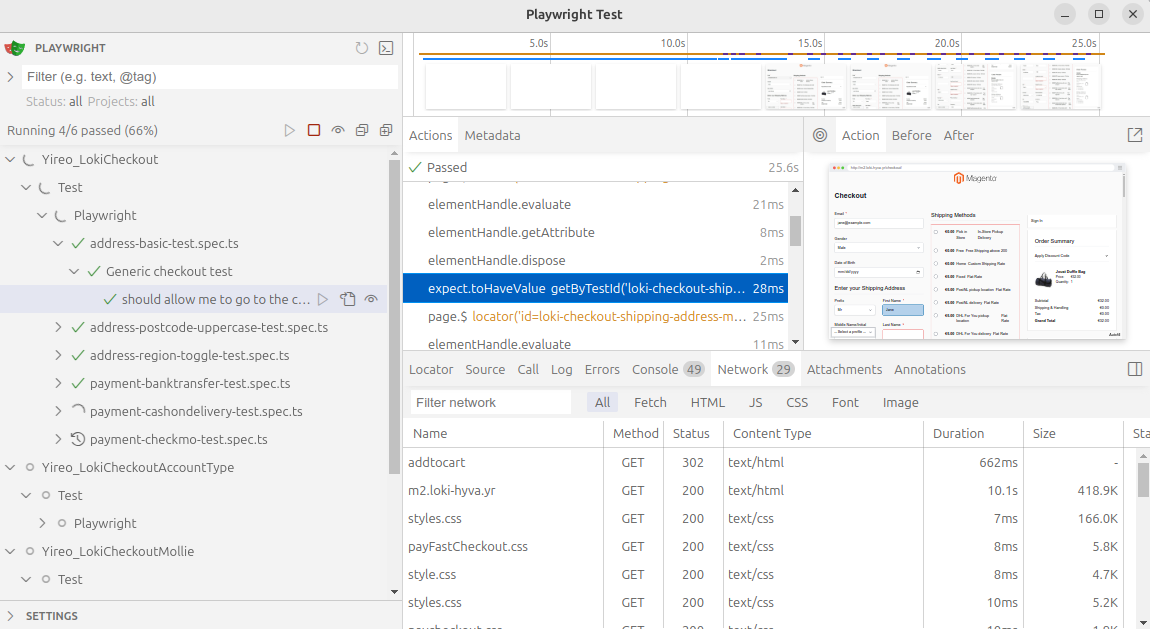This screenshot has height=629, width=1150.
Task: Filter network requests by Image
Action: pos(901,402)
